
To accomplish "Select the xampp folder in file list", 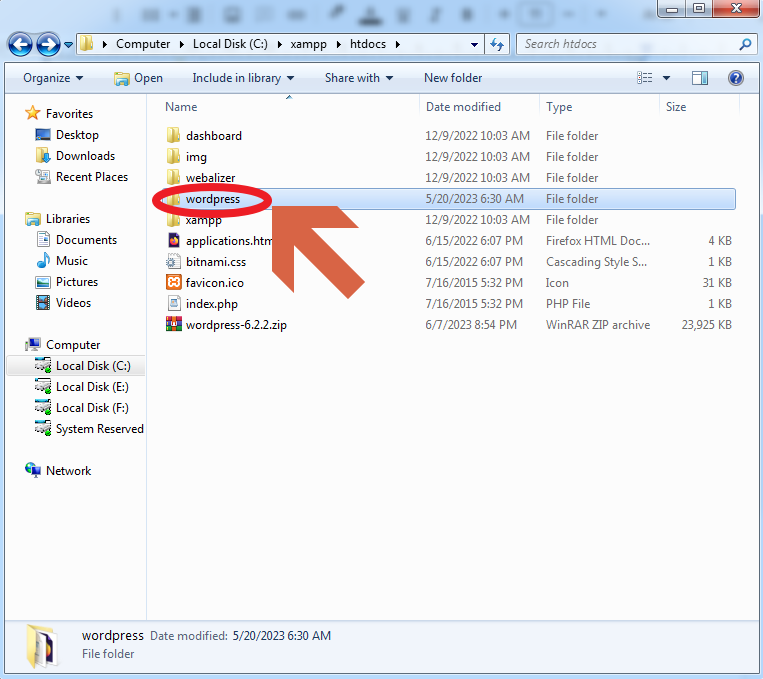I will coord(203,220).
